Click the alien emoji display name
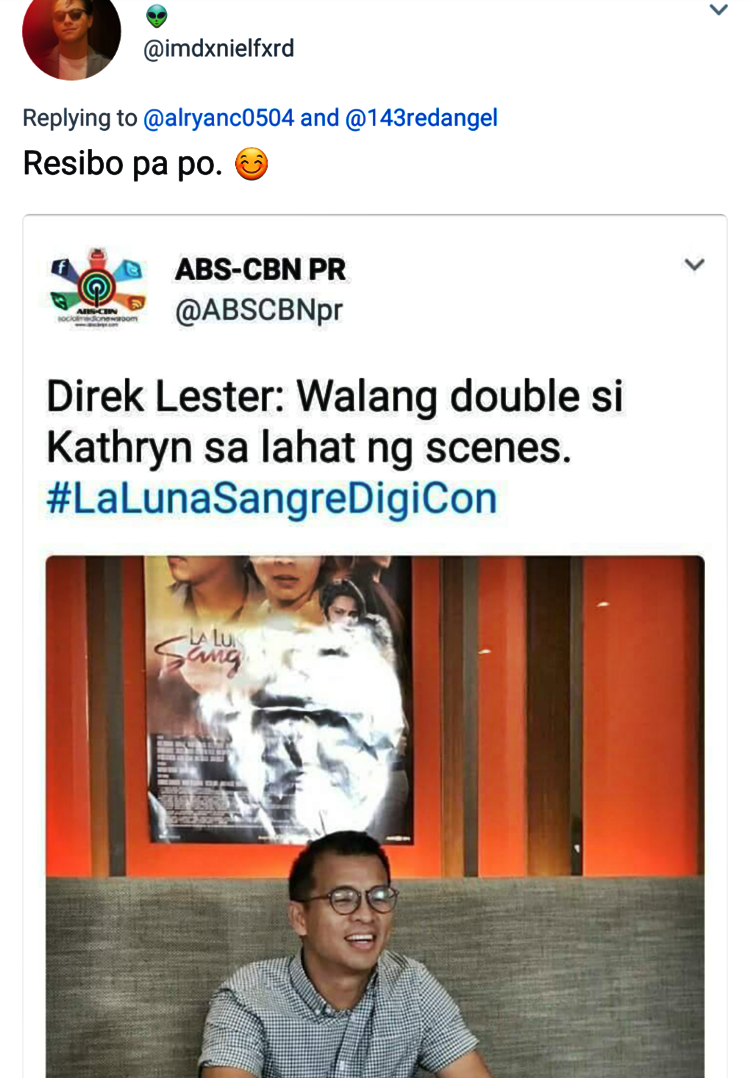750x1078 pixels. coord(157,16)
